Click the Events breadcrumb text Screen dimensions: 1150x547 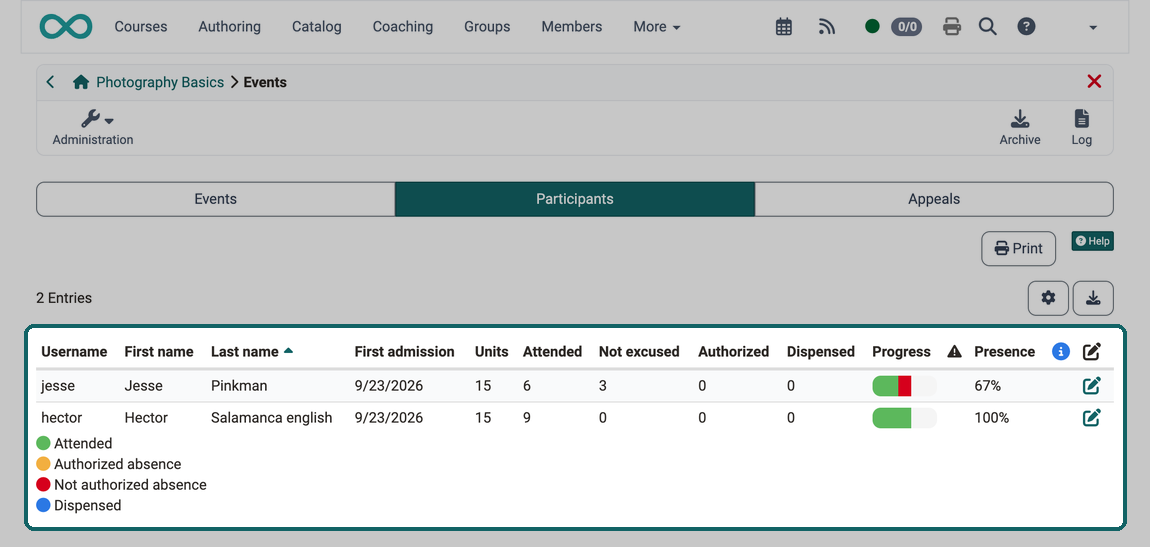click(x=265, y=82)
